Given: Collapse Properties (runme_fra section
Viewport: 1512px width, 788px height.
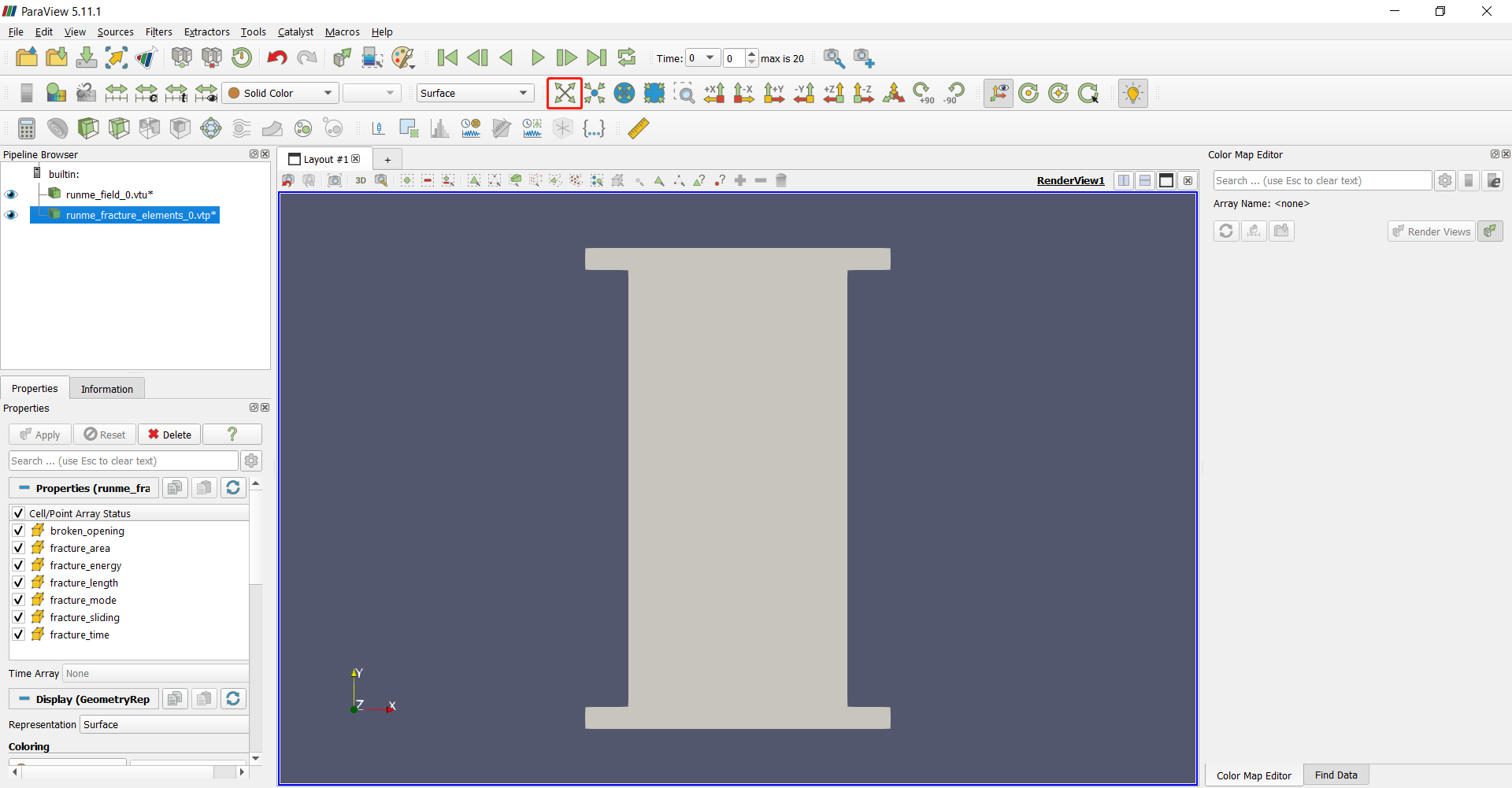Looking at the screenshot, I should pyautogui.click(x=84, y=488).
